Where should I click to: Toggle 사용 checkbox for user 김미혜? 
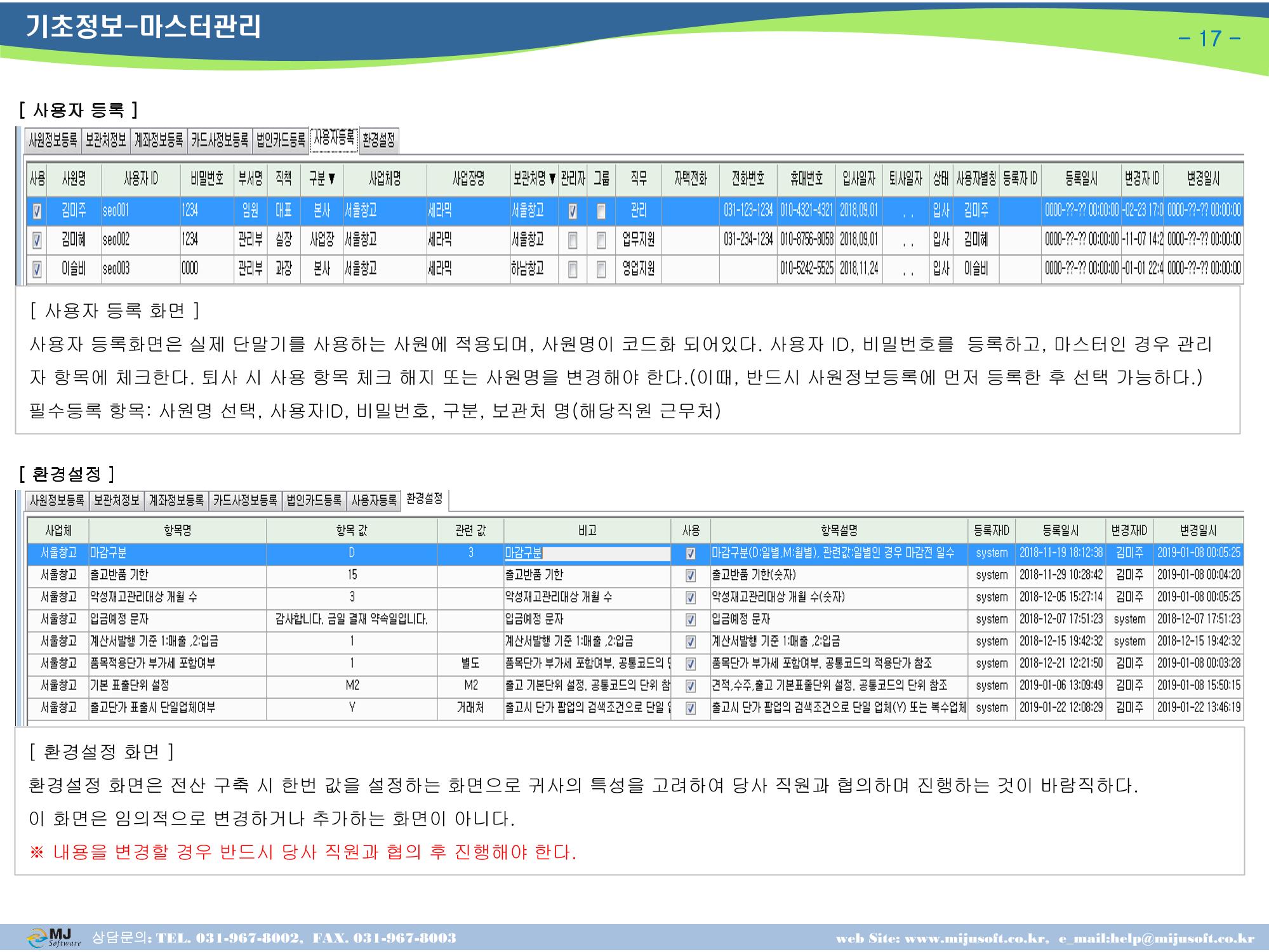[37, 240]
